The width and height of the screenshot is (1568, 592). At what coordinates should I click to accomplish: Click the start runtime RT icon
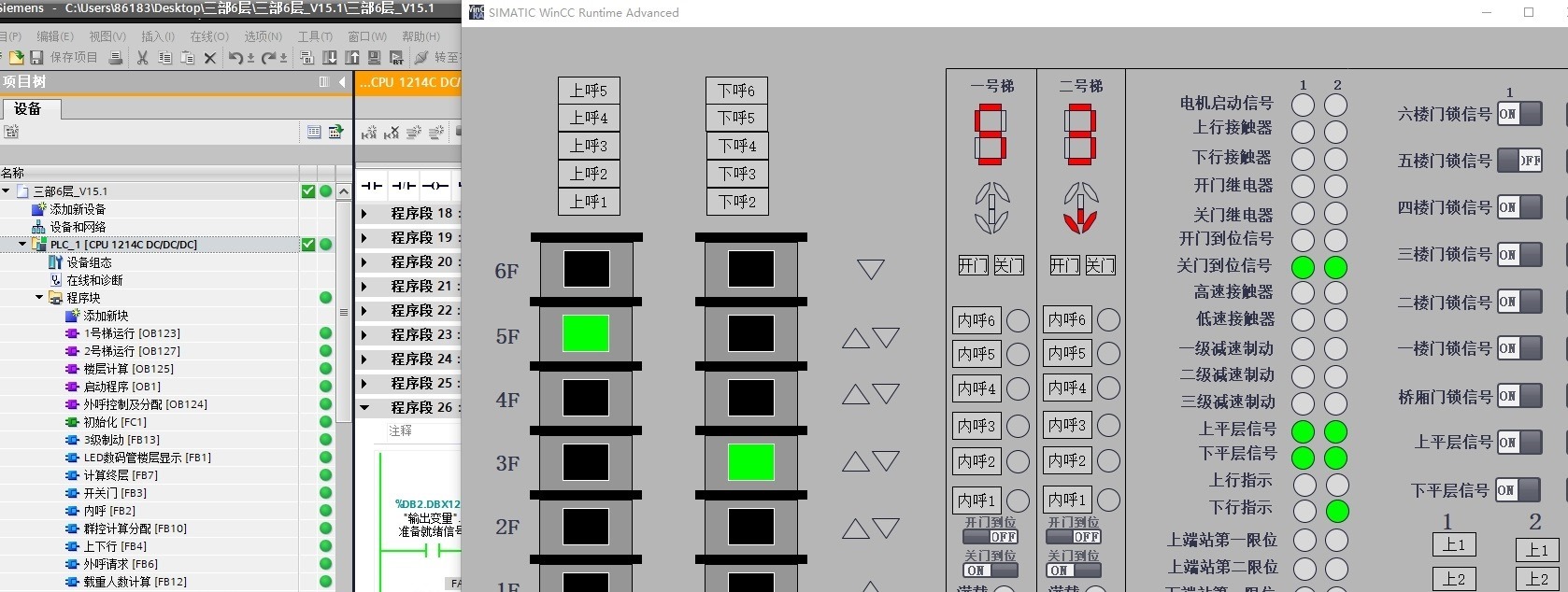tap(397, 57)
